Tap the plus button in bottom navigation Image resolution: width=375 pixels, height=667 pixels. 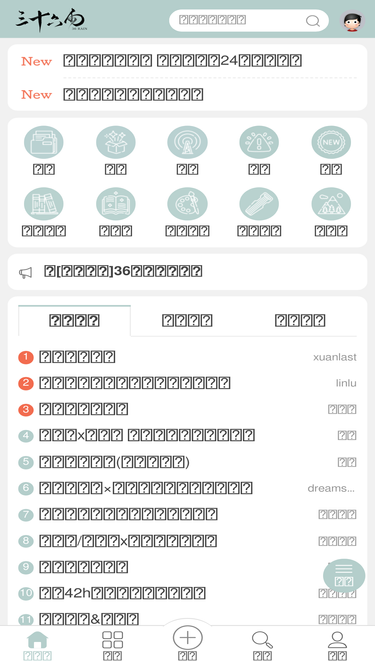(187, 638)
